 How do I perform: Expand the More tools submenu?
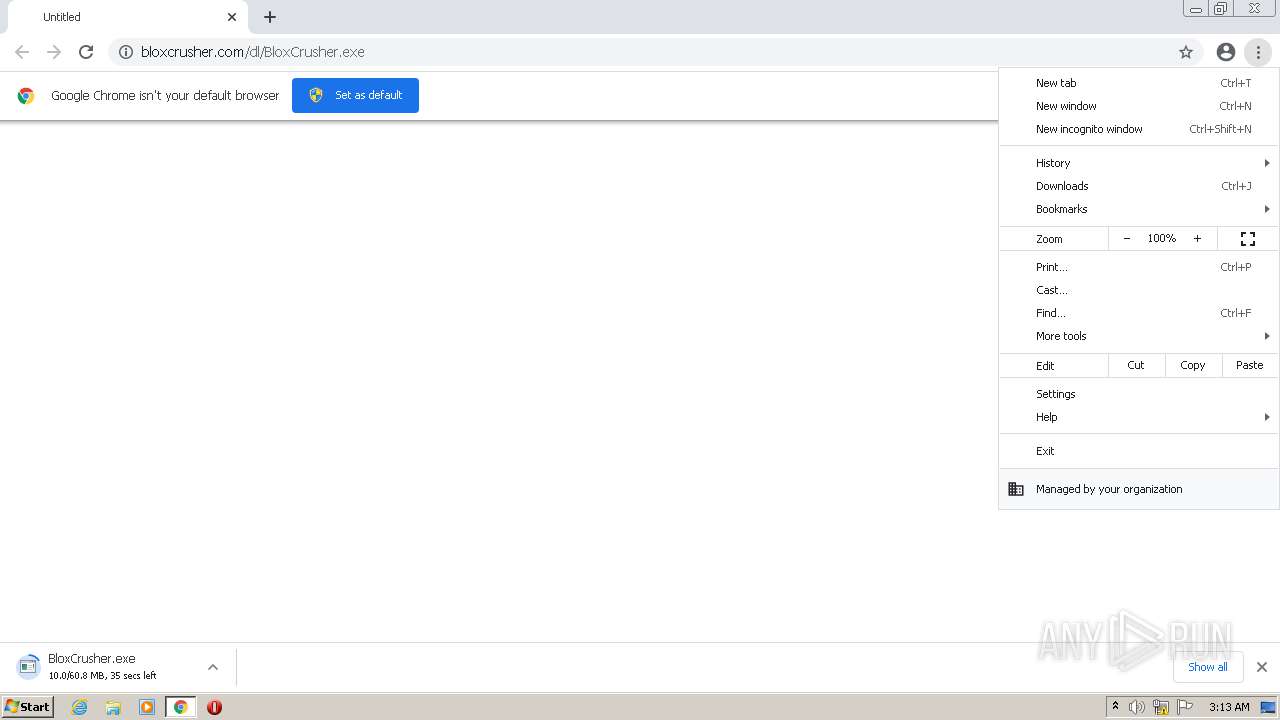click(1139, 336)
